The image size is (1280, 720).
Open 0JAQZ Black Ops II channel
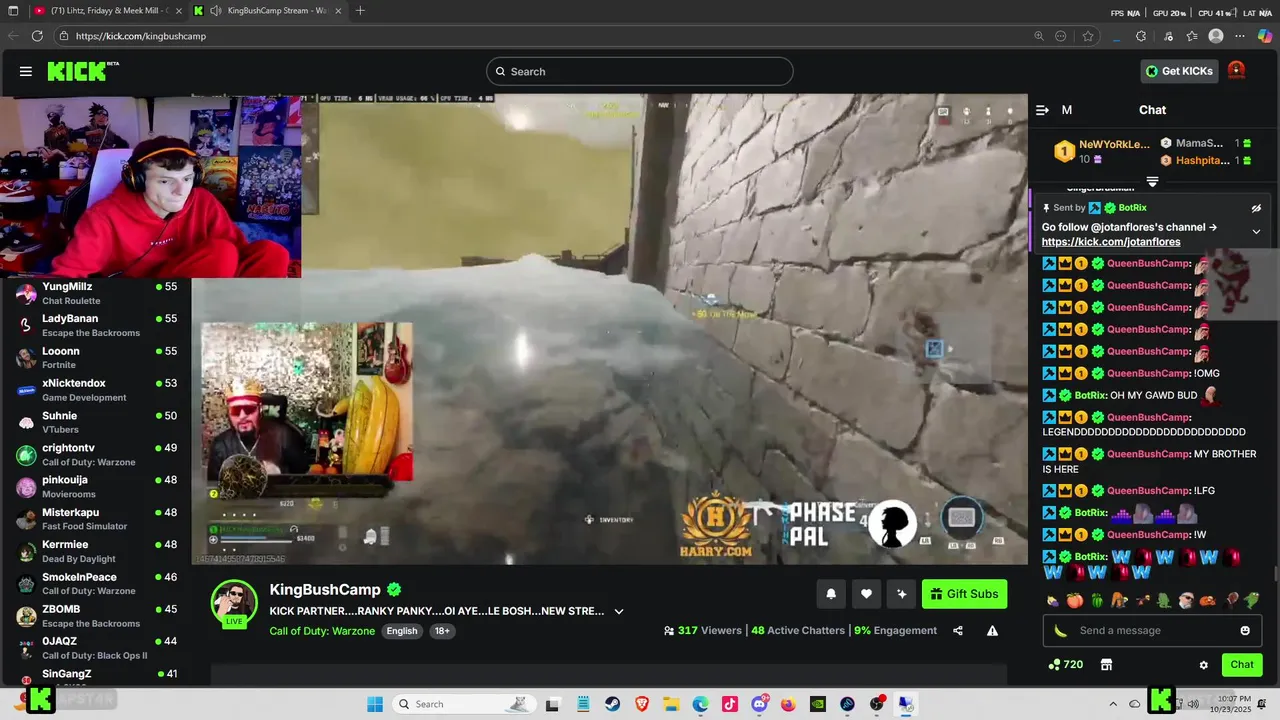coord(96,648)
